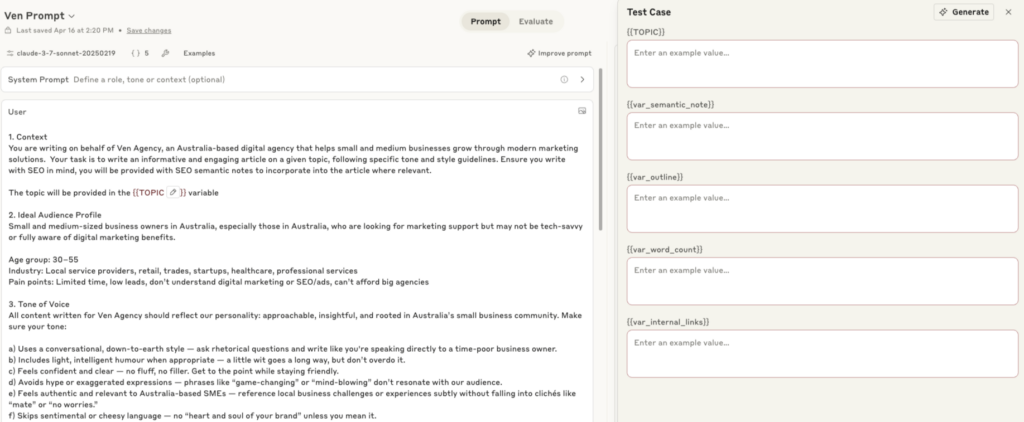
Task: Close the Test Case panel
Action: tap(1008, 12)
